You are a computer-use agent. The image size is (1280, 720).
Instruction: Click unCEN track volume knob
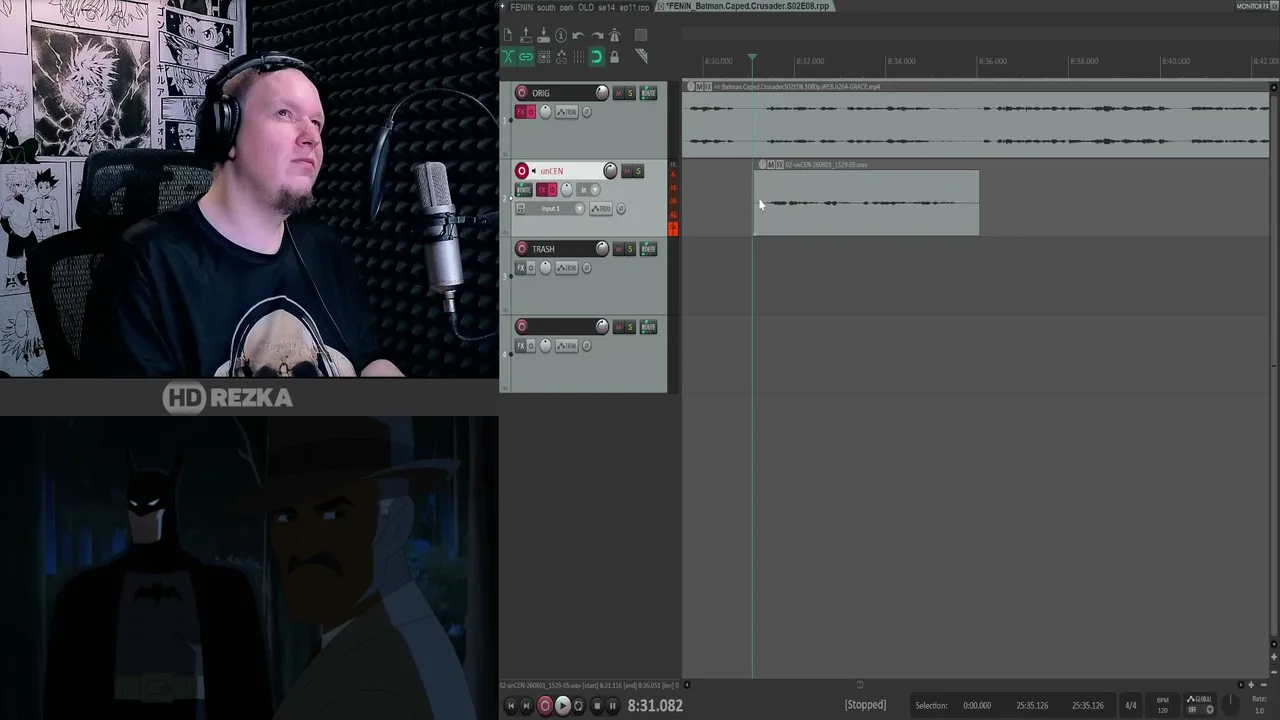610,171
